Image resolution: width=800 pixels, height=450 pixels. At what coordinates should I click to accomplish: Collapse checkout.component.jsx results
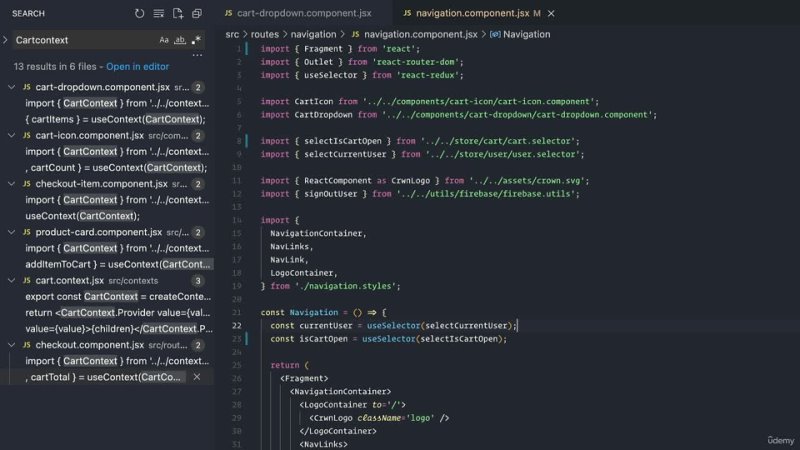pyautogui.click(x=11, y=345)
